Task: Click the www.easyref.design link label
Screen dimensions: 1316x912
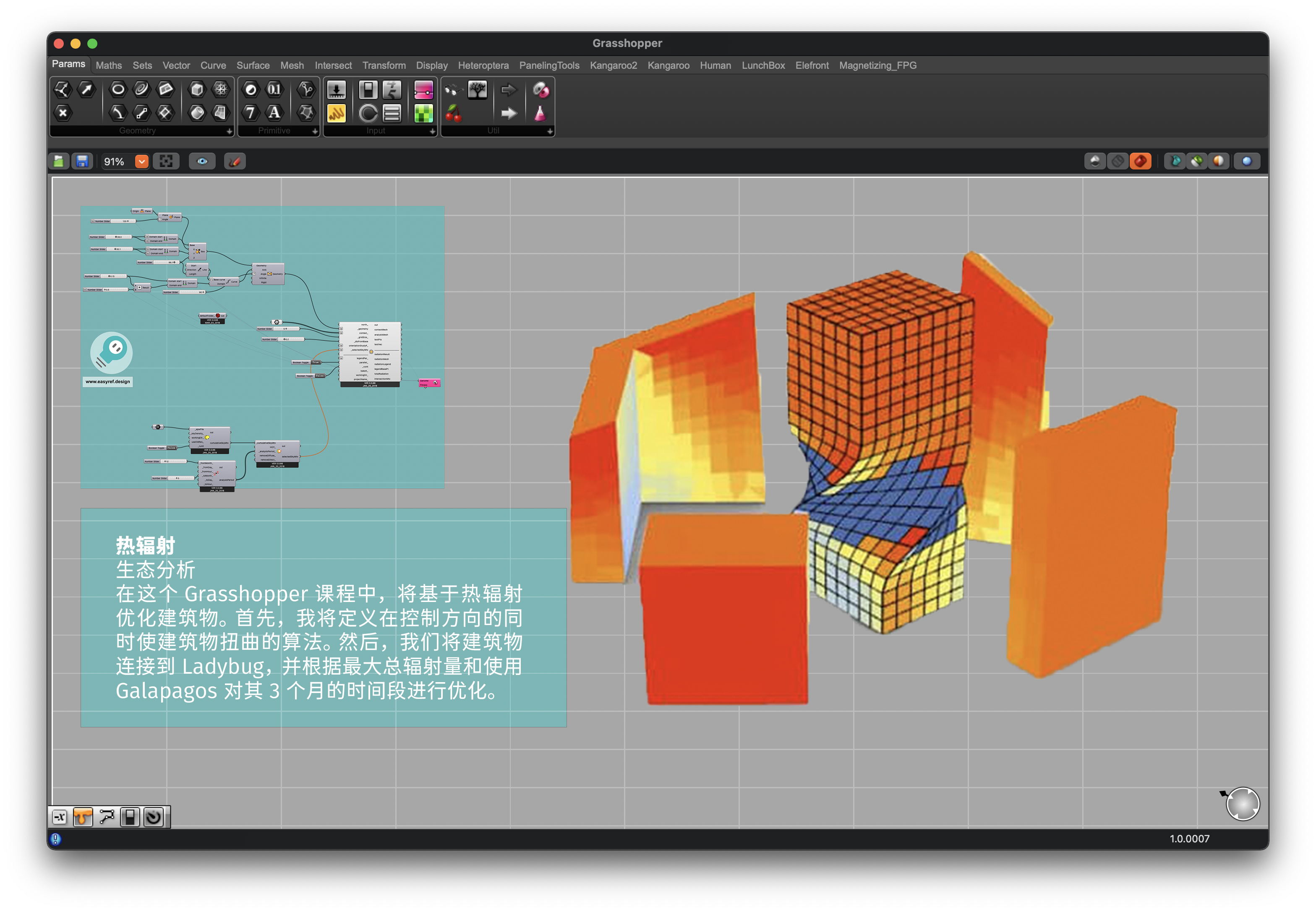Action: pos(107,382)
